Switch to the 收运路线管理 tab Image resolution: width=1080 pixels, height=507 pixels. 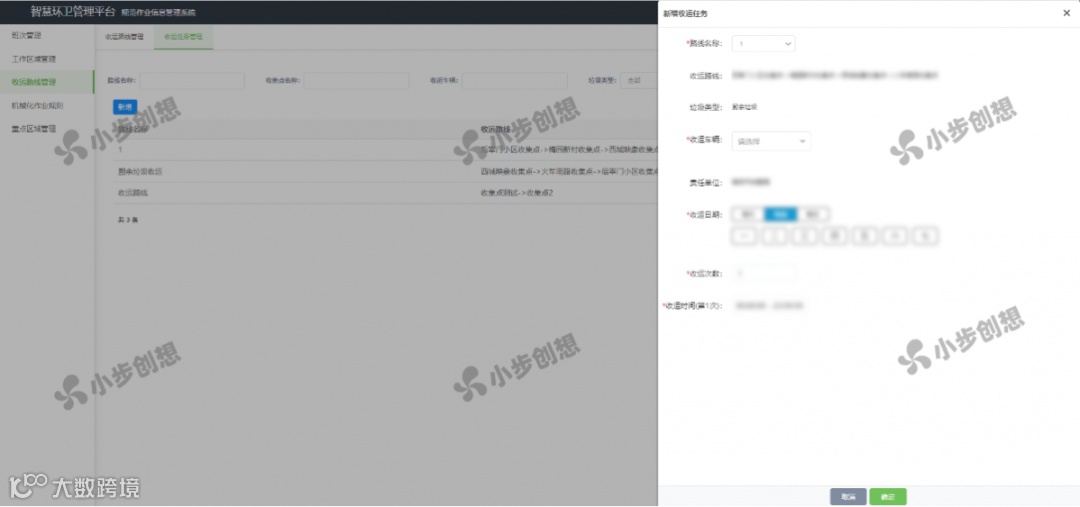[125, 37]
